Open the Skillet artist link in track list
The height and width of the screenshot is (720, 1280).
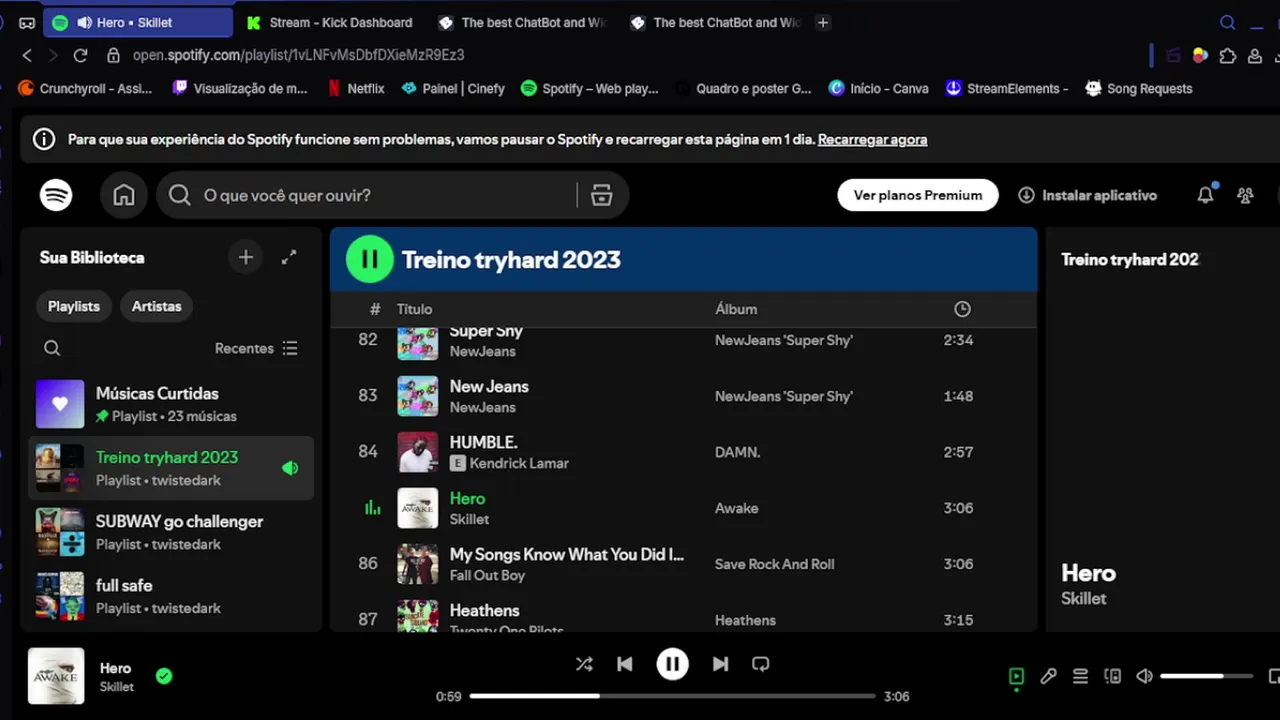tap(469, 519)
